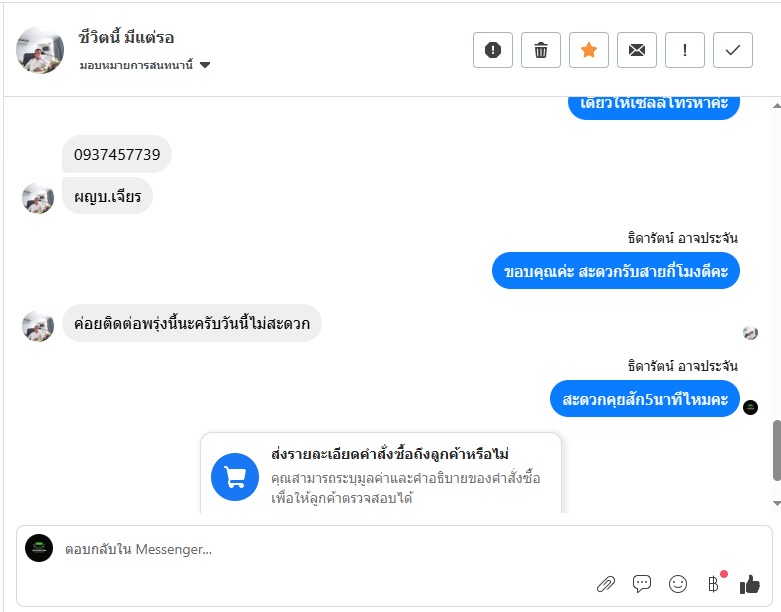781x612 pixels.
Task: Send a thumbs-up like
Action: coord(750,584)
